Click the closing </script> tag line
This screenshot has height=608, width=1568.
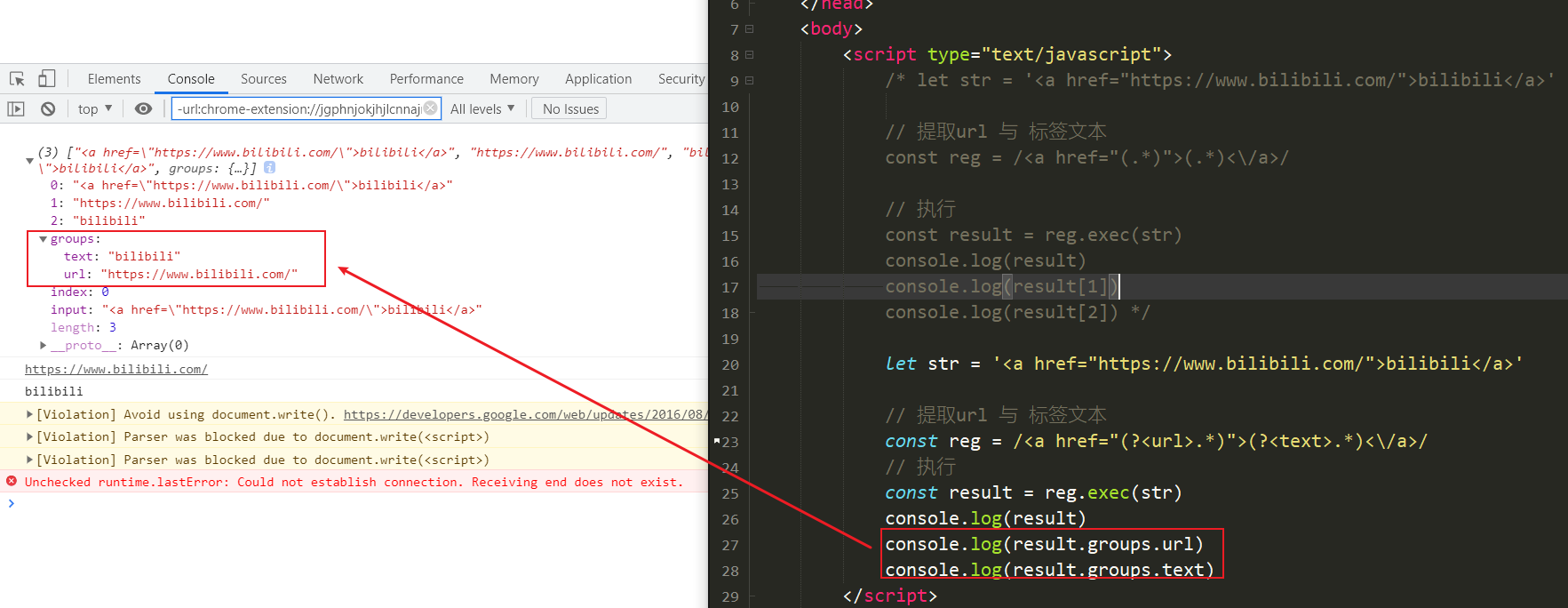point(889,596)
